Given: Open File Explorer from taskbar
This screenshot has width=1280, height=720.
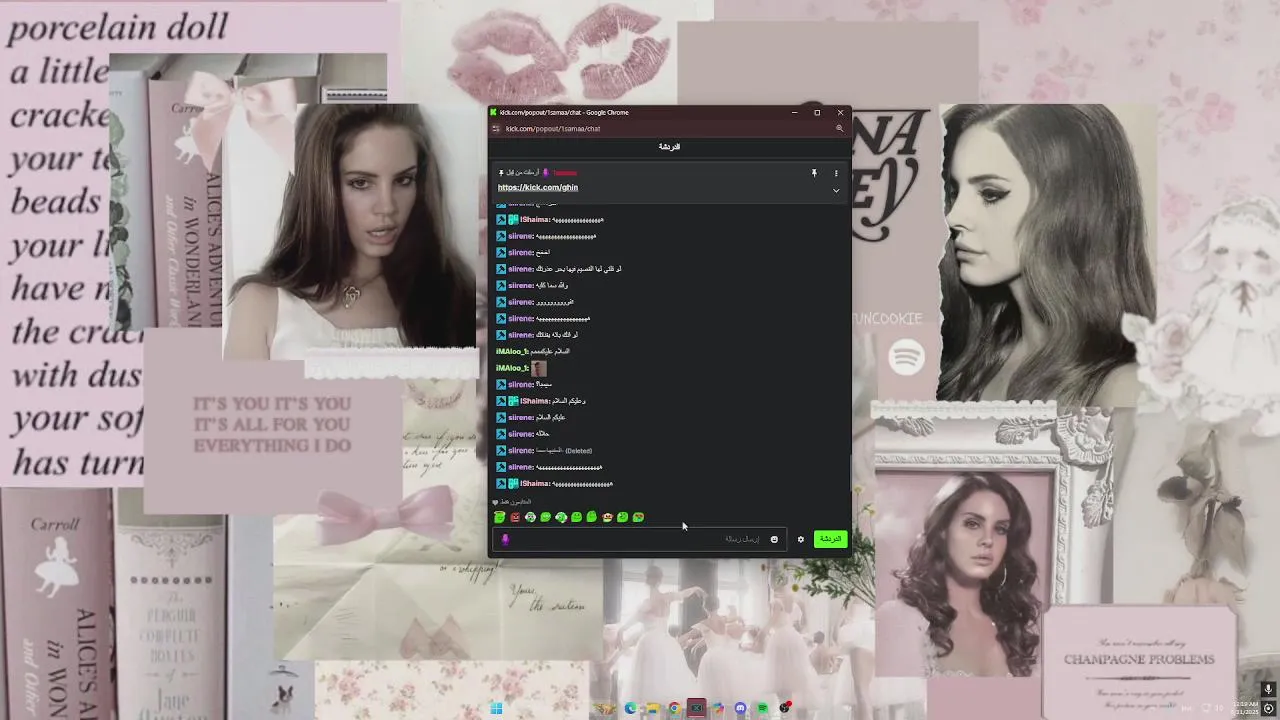Looking at the screenshot, I should (652, 708).
